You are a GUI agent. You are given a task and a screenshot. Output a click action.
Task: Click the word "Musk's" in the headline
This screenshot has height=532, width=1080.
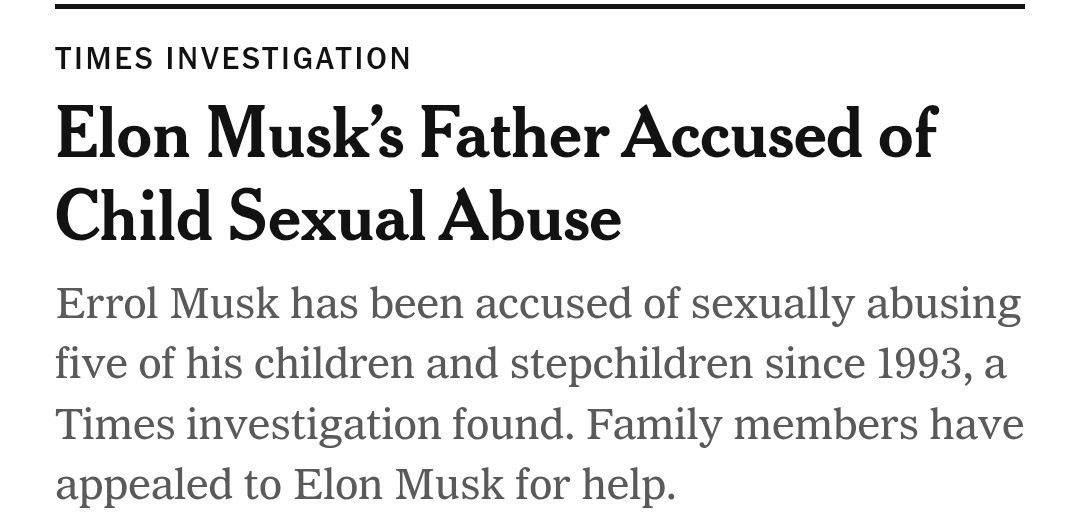tap(305, 132)
